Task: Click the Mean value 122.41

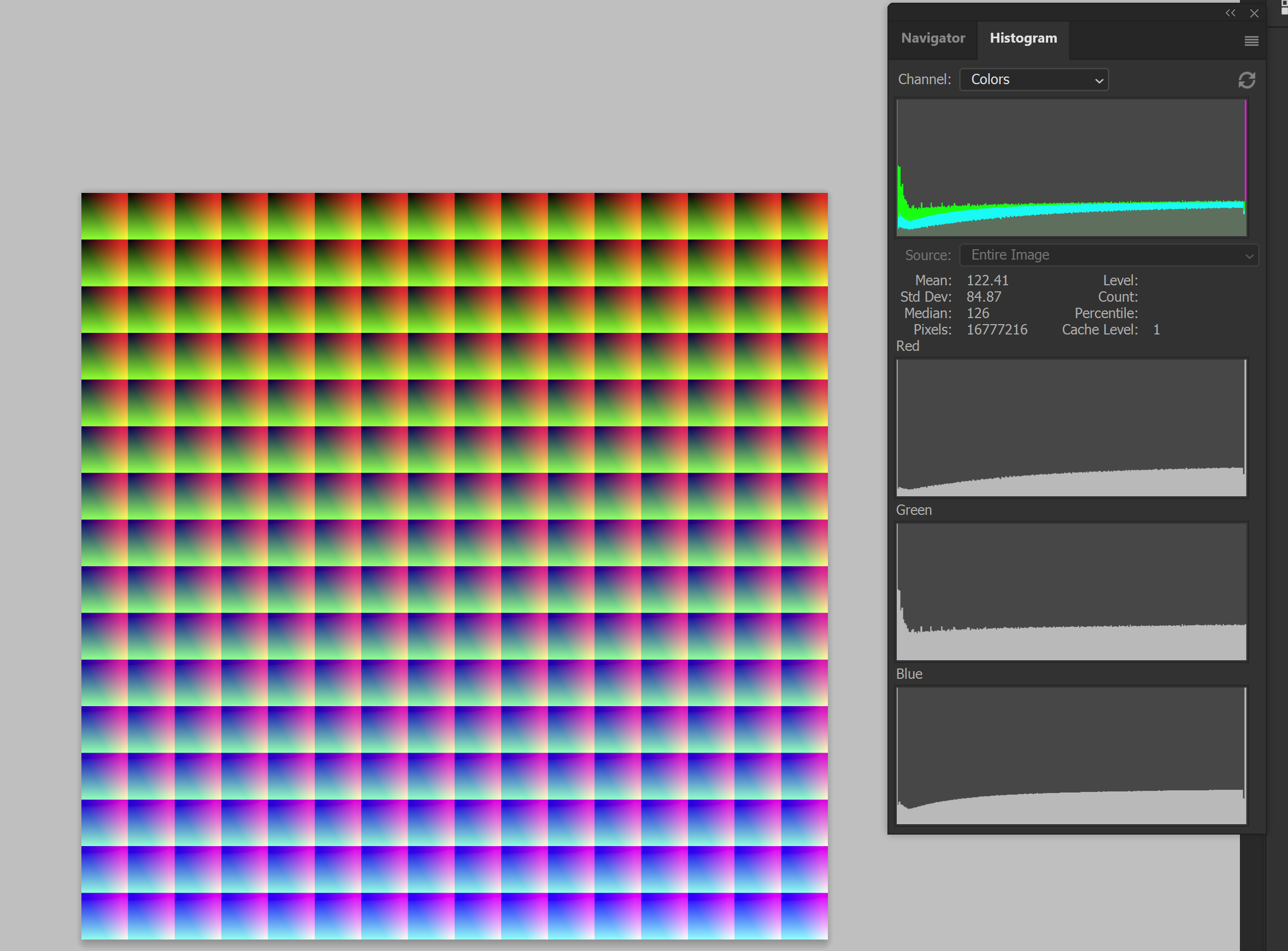Action: (987, 280)
